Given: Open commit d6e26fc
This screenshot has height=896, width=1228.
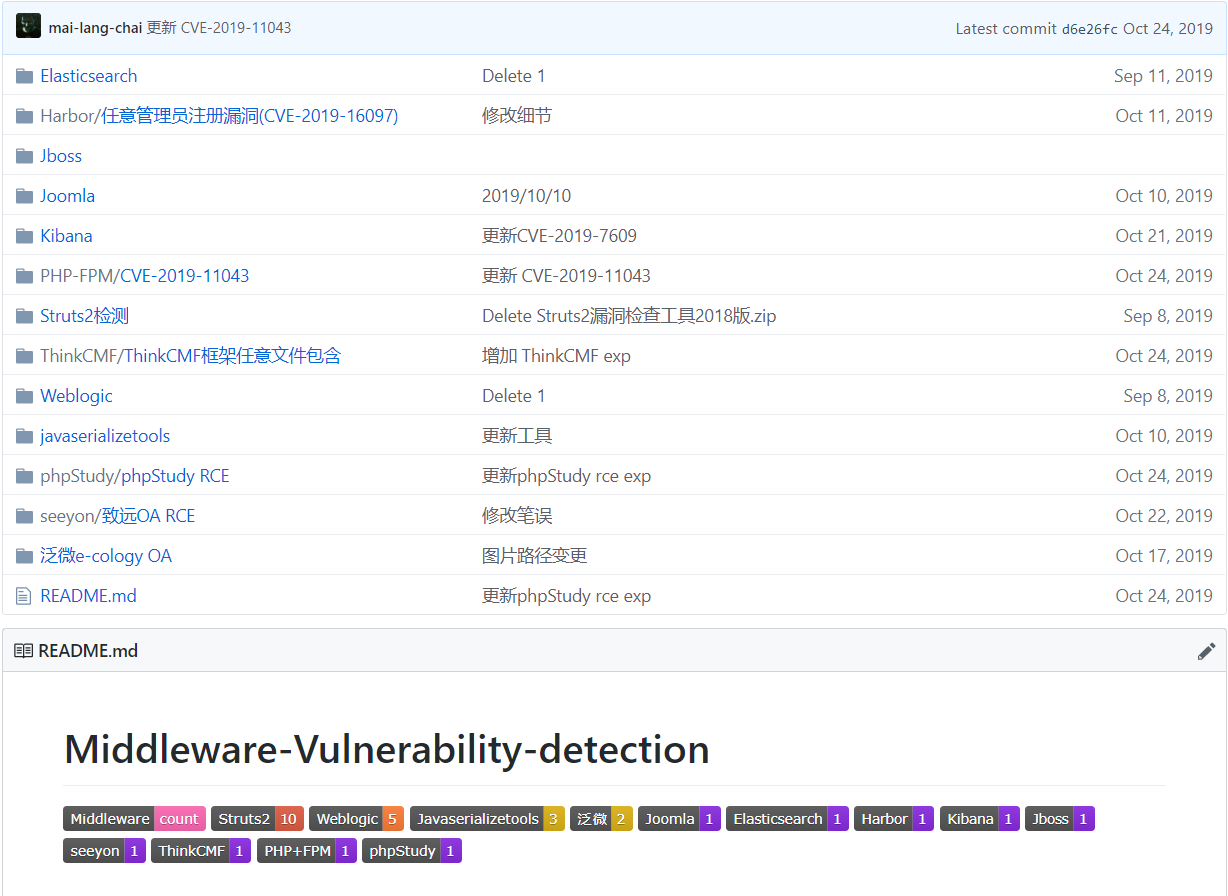Looking at the screenshot, I should (1089, 29).
